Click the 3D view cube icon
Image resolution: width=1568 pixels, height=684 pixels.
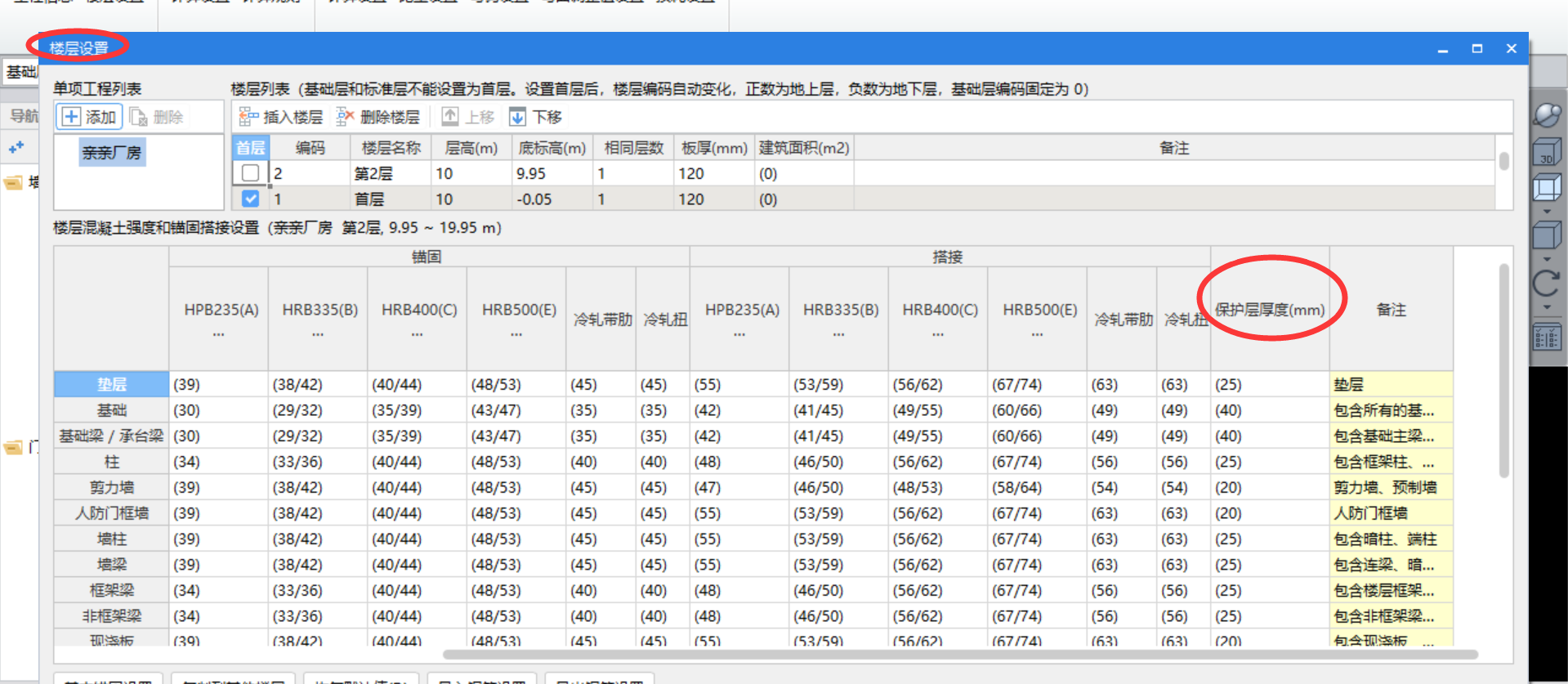click(x=1547, y=153)
